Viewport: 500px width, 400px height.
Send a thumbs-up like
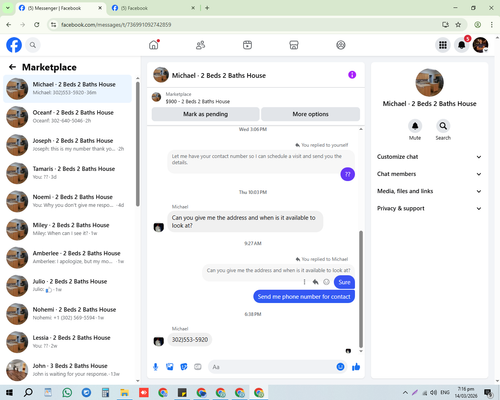tap(356, 367)
